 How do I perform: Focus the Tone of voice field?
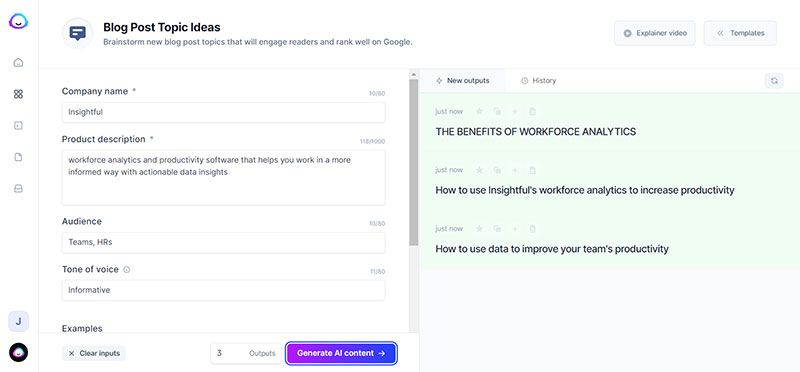pos(223,290)
